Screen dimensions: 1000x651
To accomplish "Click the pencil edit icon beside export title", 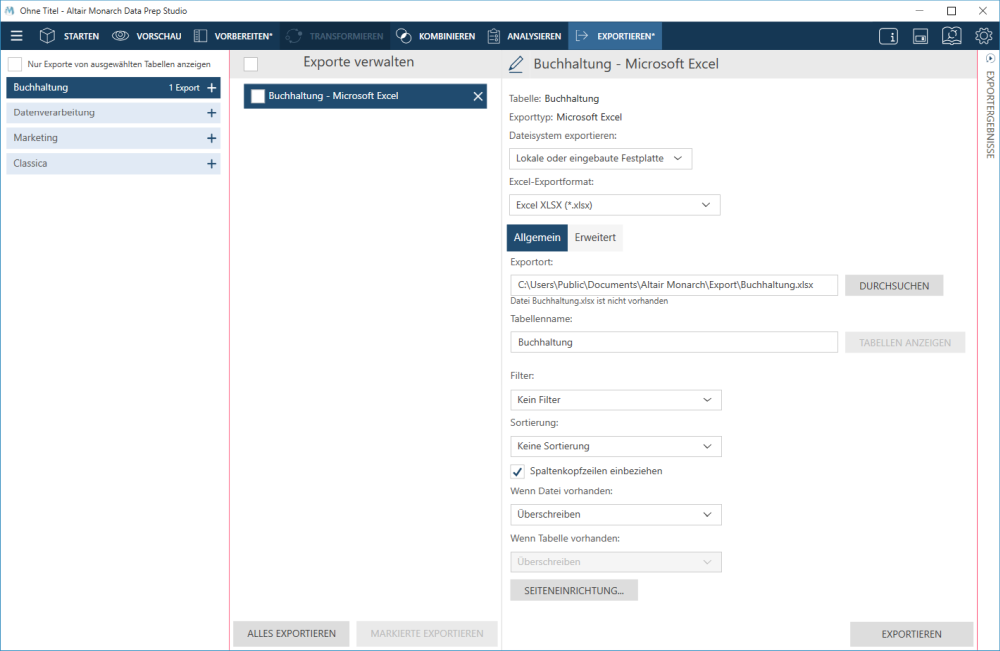I will 516,64.
